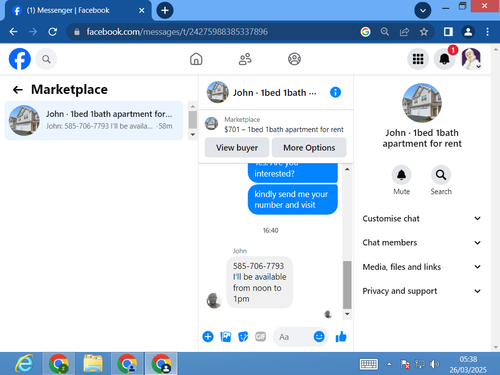Screen dimensions: 500x375
Task: Click John's avatar beside his message
Action: [x=214, y=300]
